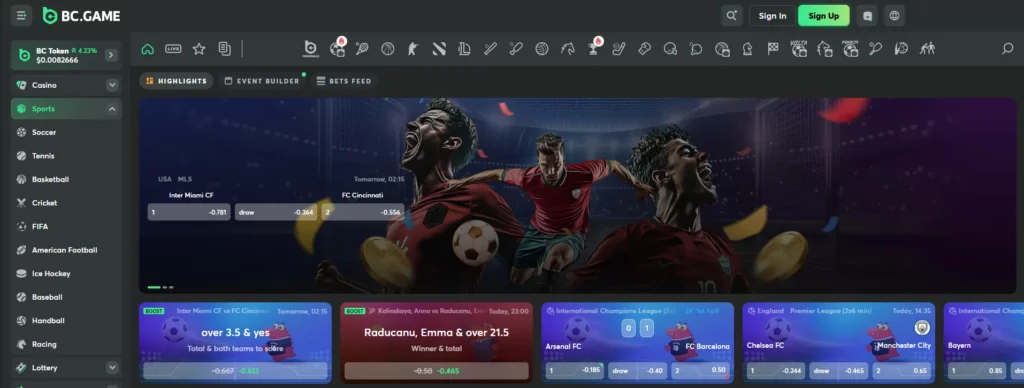Select the tennis racket icon in sports bar
Viewport: 1024px width, 388px height.
click(362, 49)
